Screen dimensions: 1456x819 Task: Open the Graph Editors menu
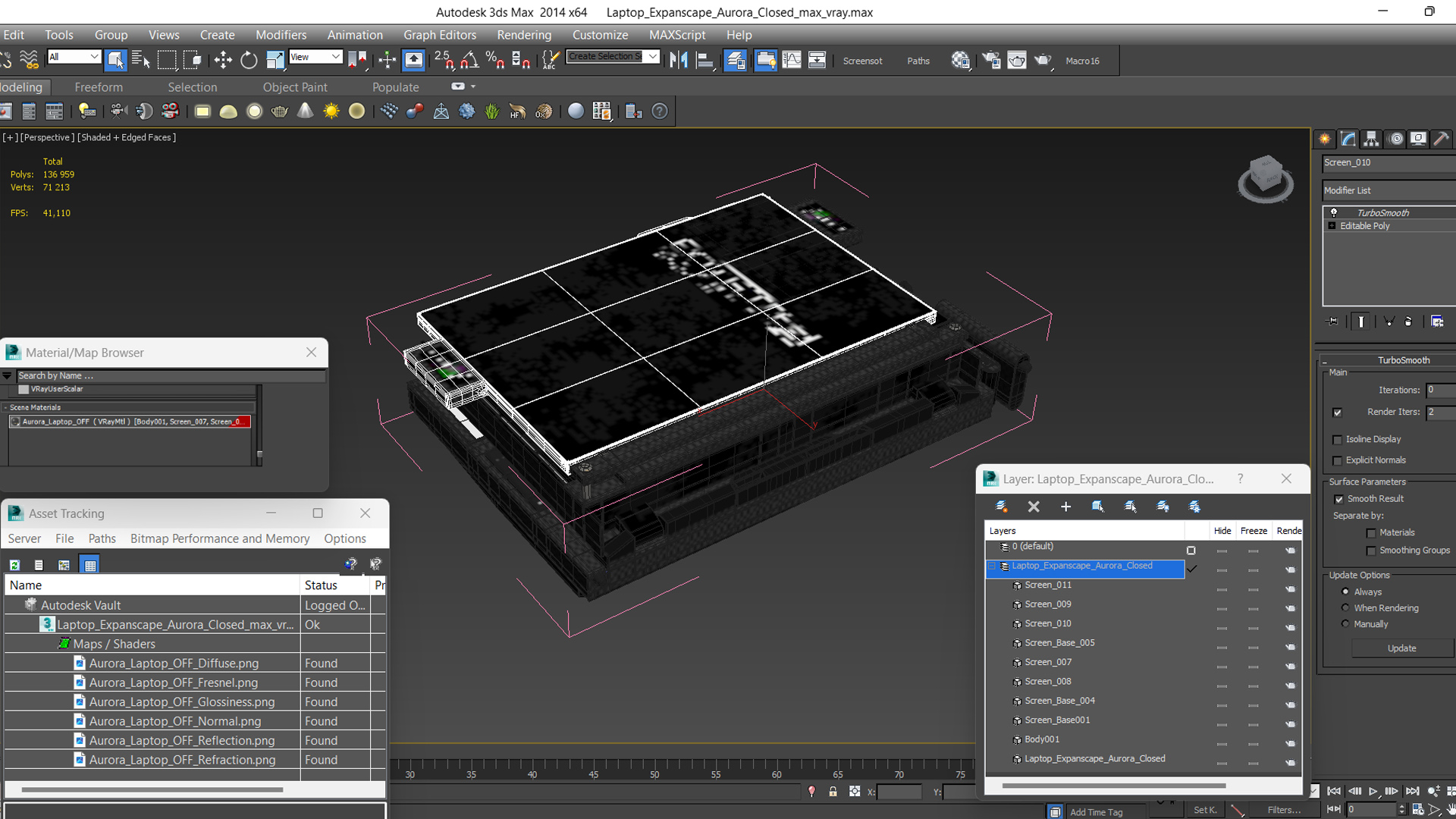click(440, 35)
